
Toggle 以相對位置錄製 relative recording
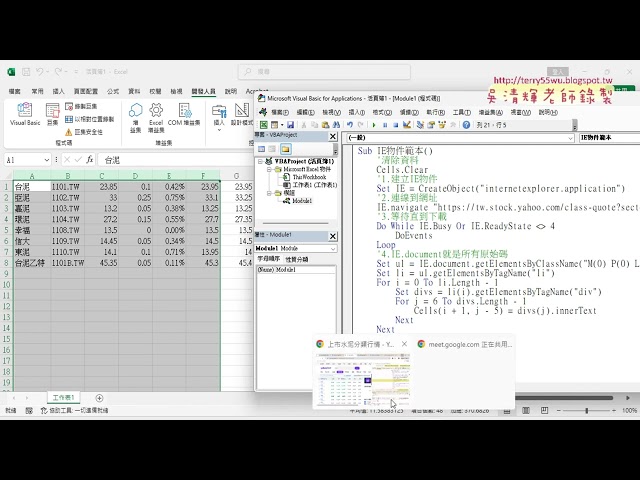click(x=90, y=119)
